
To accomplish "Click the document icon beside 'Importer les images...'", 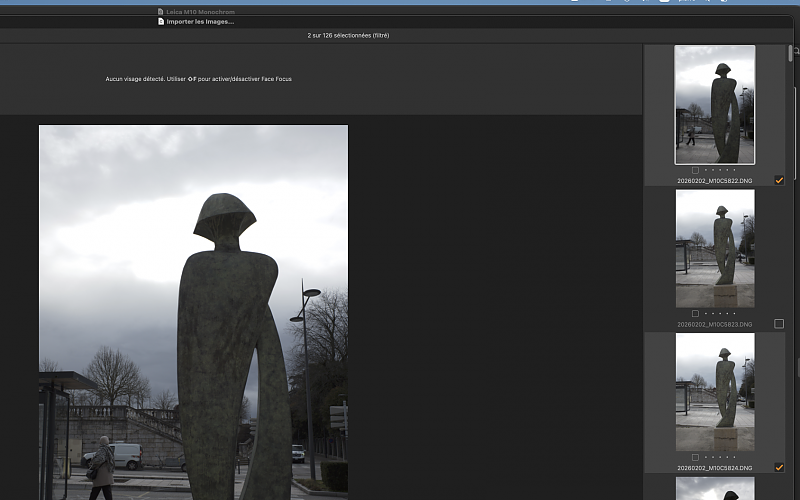I will (161, 21).
